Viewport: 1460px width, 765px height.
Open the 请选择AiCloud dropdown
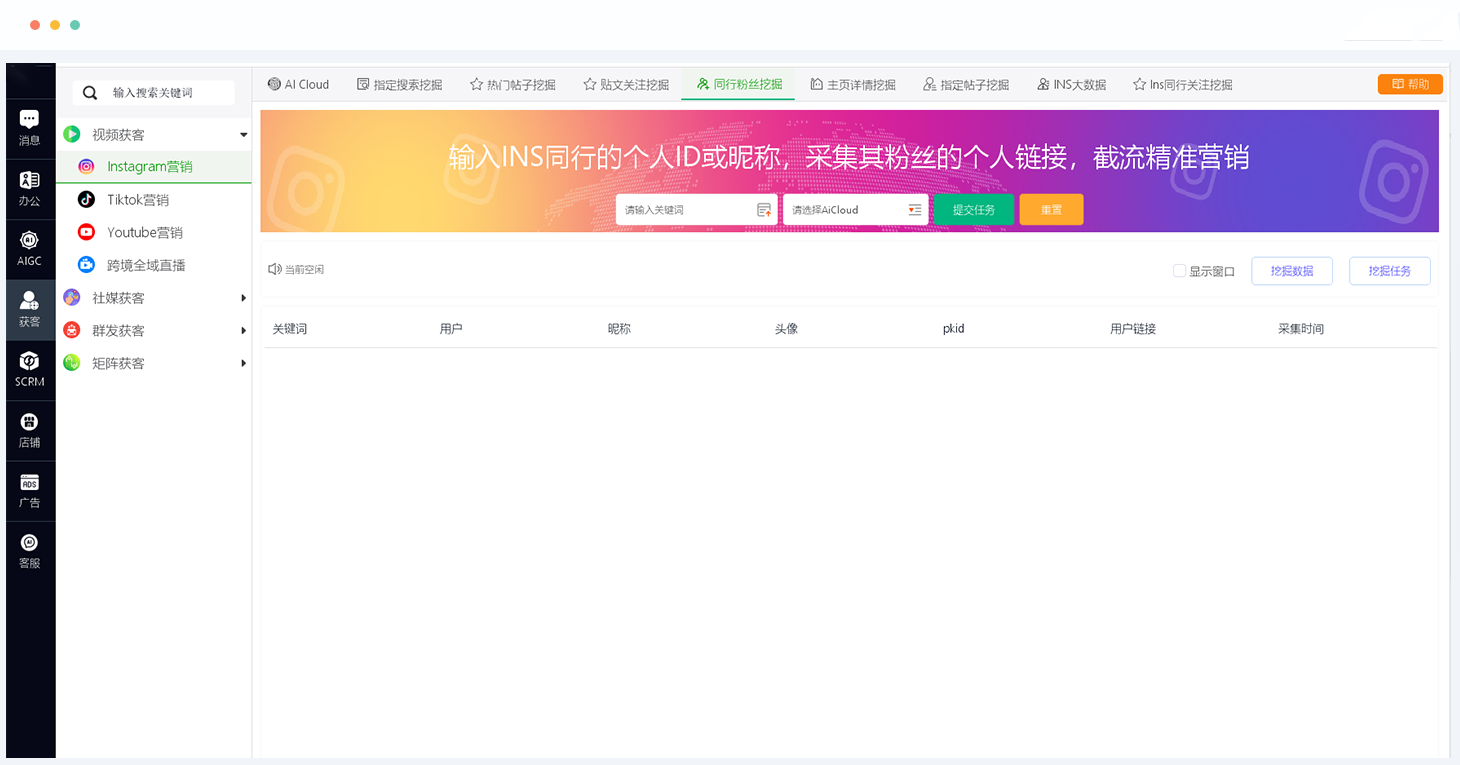click(x=855, y=210)
